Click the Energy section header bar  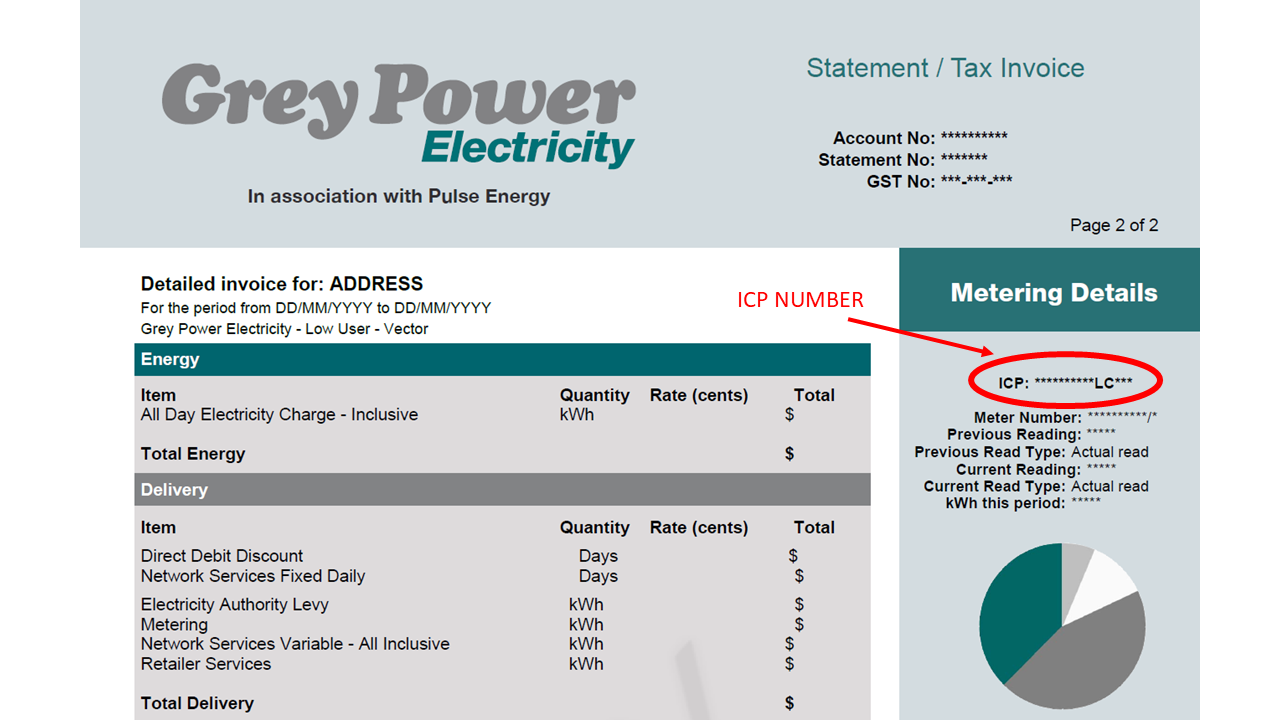pos(502,360)
